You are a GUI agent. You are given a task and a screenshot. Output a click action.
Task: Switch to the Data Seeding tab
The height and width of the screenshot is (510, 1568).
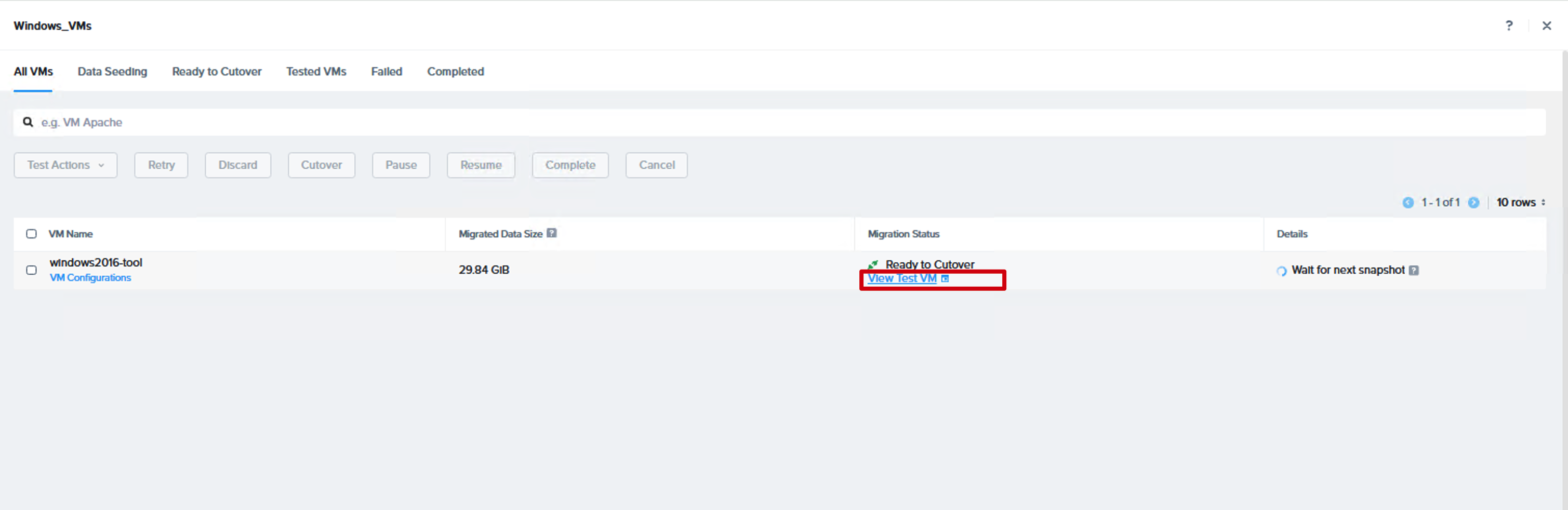point(113,71)
